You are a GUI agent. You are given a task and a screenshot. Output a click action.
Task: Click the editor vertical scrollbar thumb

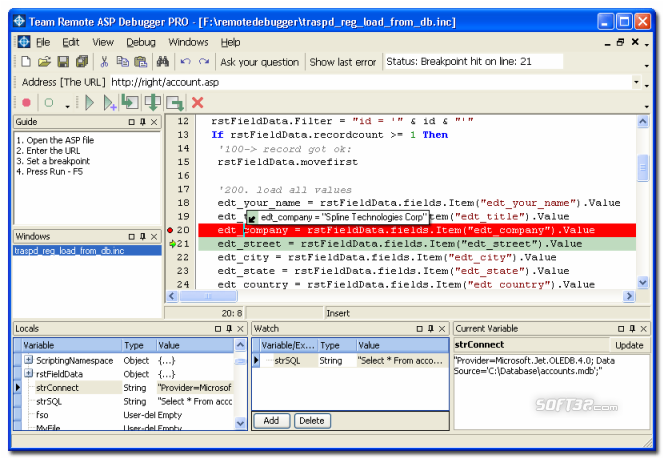(x=642, y=167)
